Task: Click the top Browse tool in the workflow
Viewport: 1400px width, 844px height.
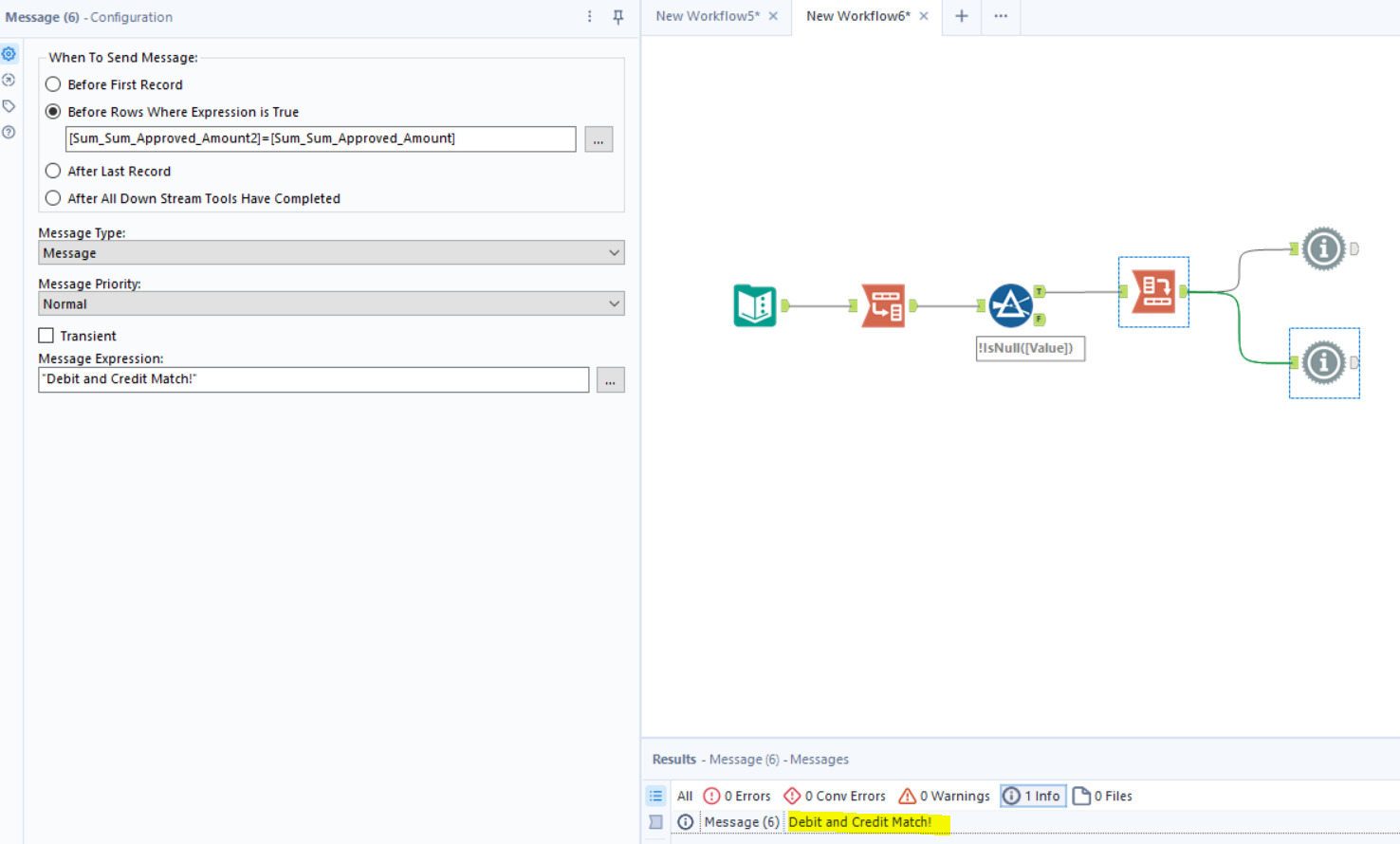Action: click(1324, 248)
